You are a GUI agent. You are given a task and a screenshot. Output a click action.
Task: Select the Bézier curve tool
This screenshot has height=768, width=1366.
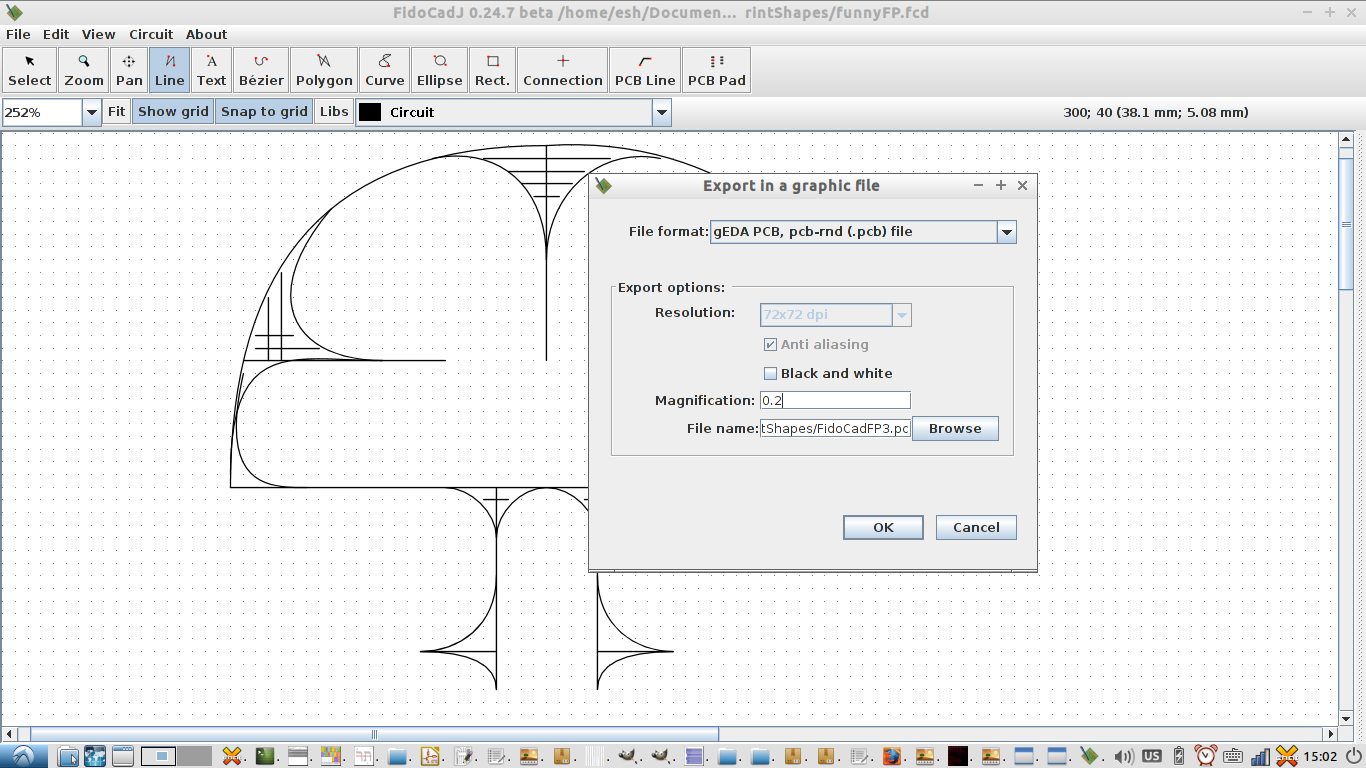point(261,69)
